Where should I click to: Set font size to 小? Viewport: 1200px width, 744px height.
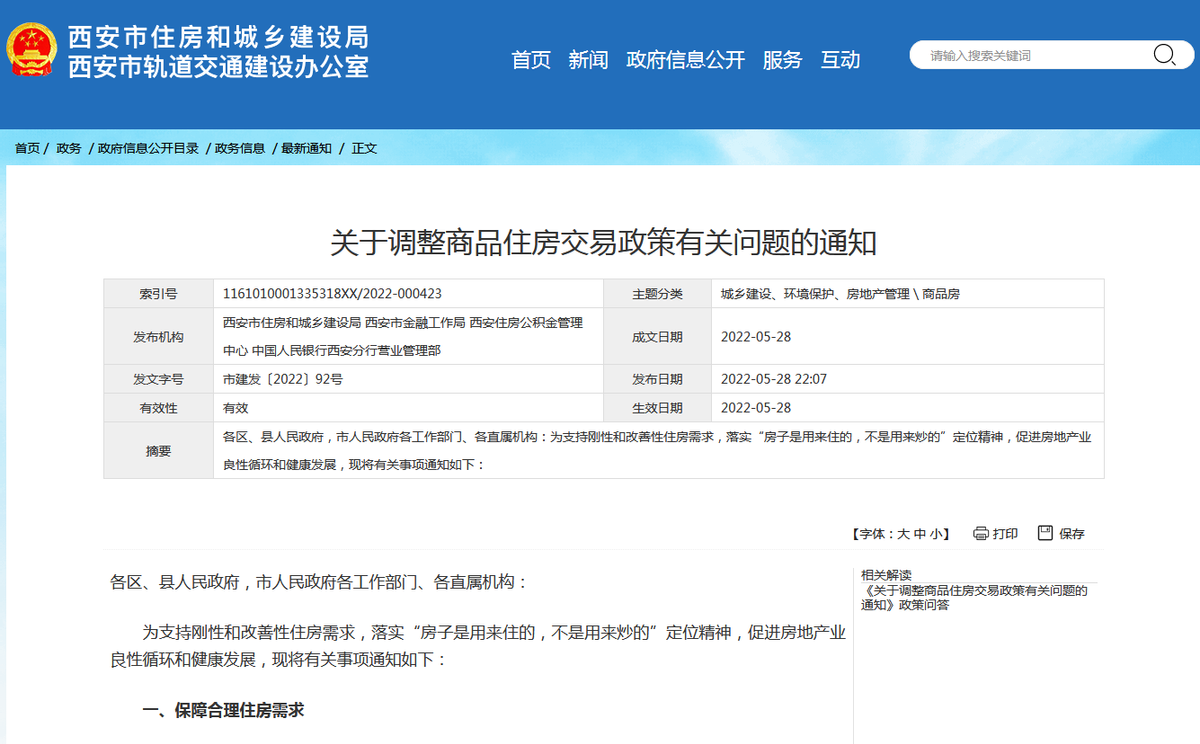point(935,534)
